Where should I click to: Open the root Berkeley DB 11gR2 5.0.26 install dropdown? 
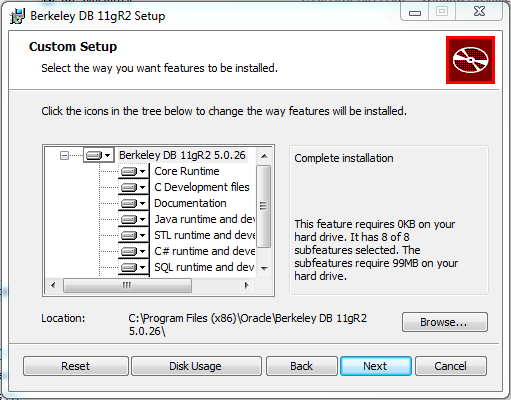coord(98,155)
